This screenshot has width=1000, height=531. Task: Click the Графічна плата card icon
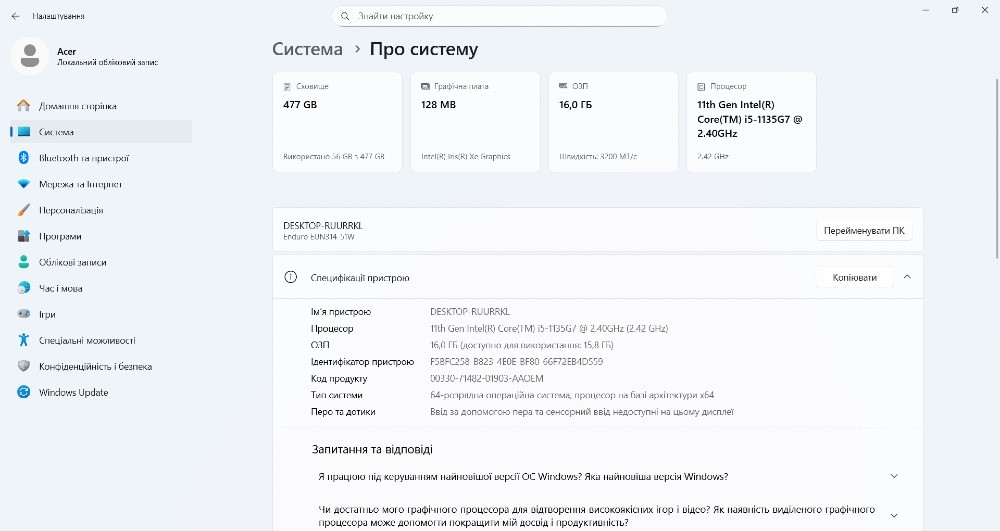[x=425, y=86]
